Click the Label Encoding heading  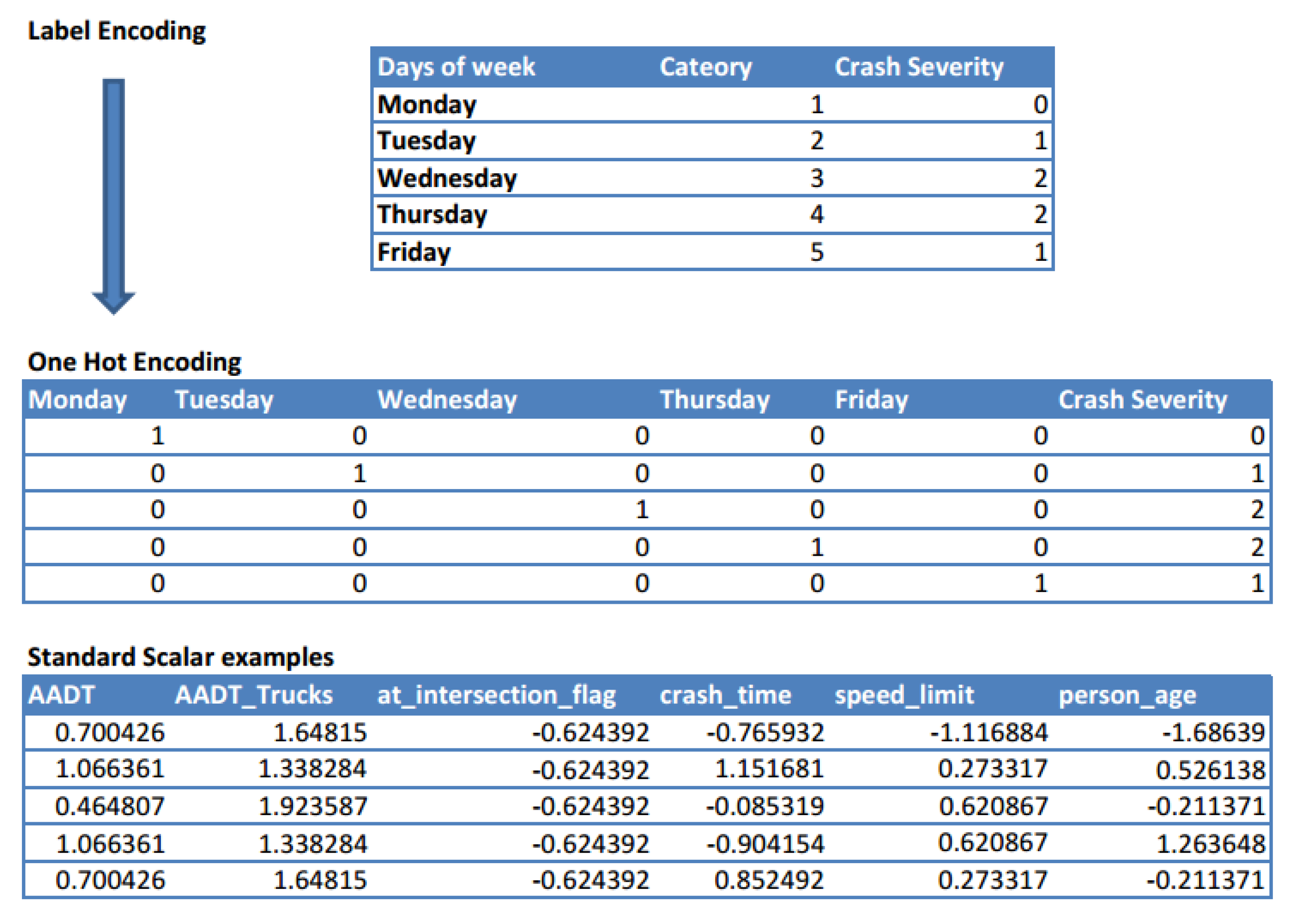pyautogui.click(x=117, y=31)
